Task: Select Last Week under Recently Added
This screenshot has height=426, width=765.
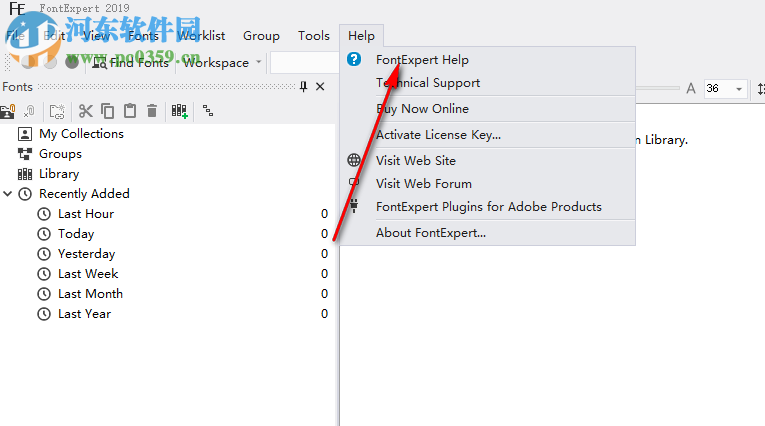Action: tap(88, 274)
